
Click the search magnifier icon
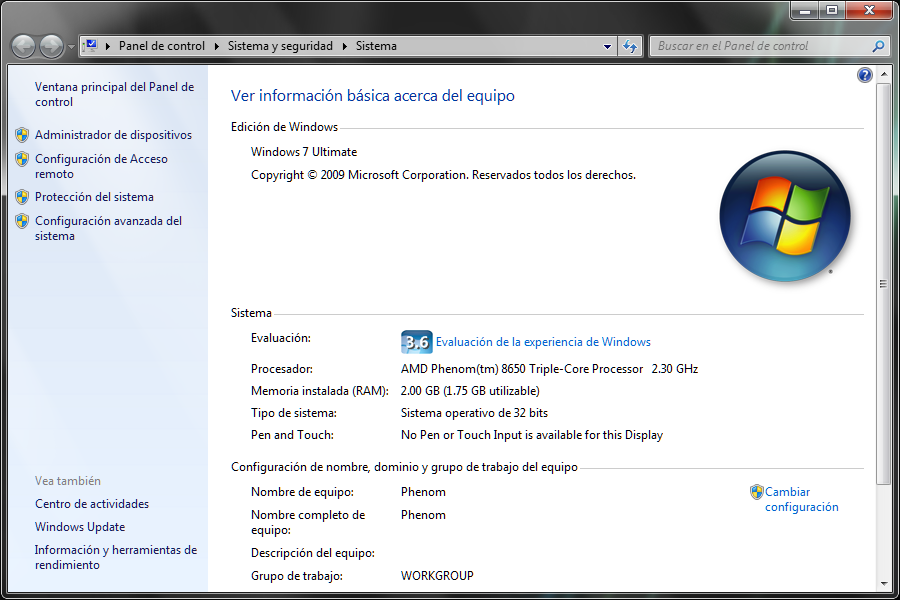tap(878, 46)
